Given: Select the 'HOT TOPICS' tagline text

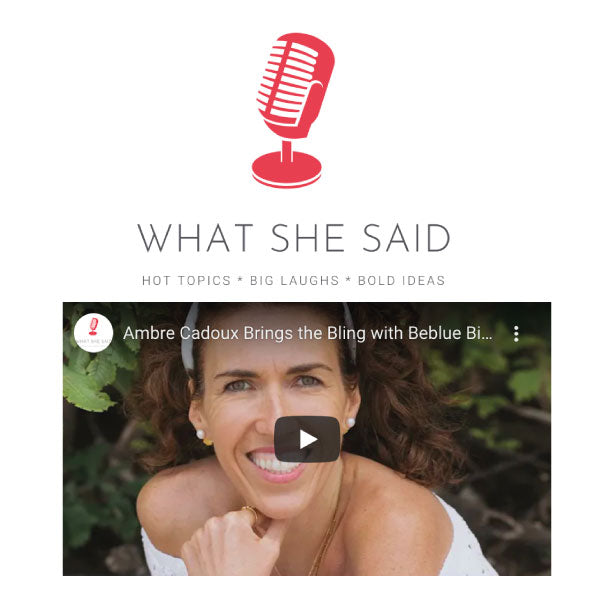Looking at the screenshot, I should point(186,280).
